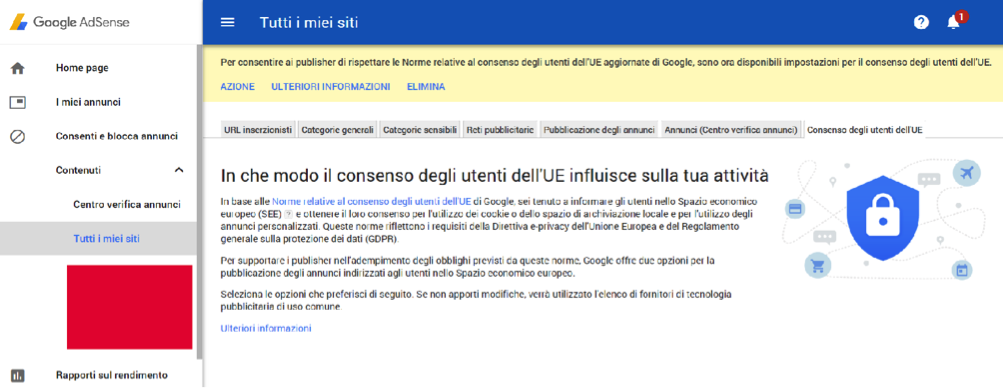
Task: Select Tutti i miei siti item
Action: (x=106, y=239)
